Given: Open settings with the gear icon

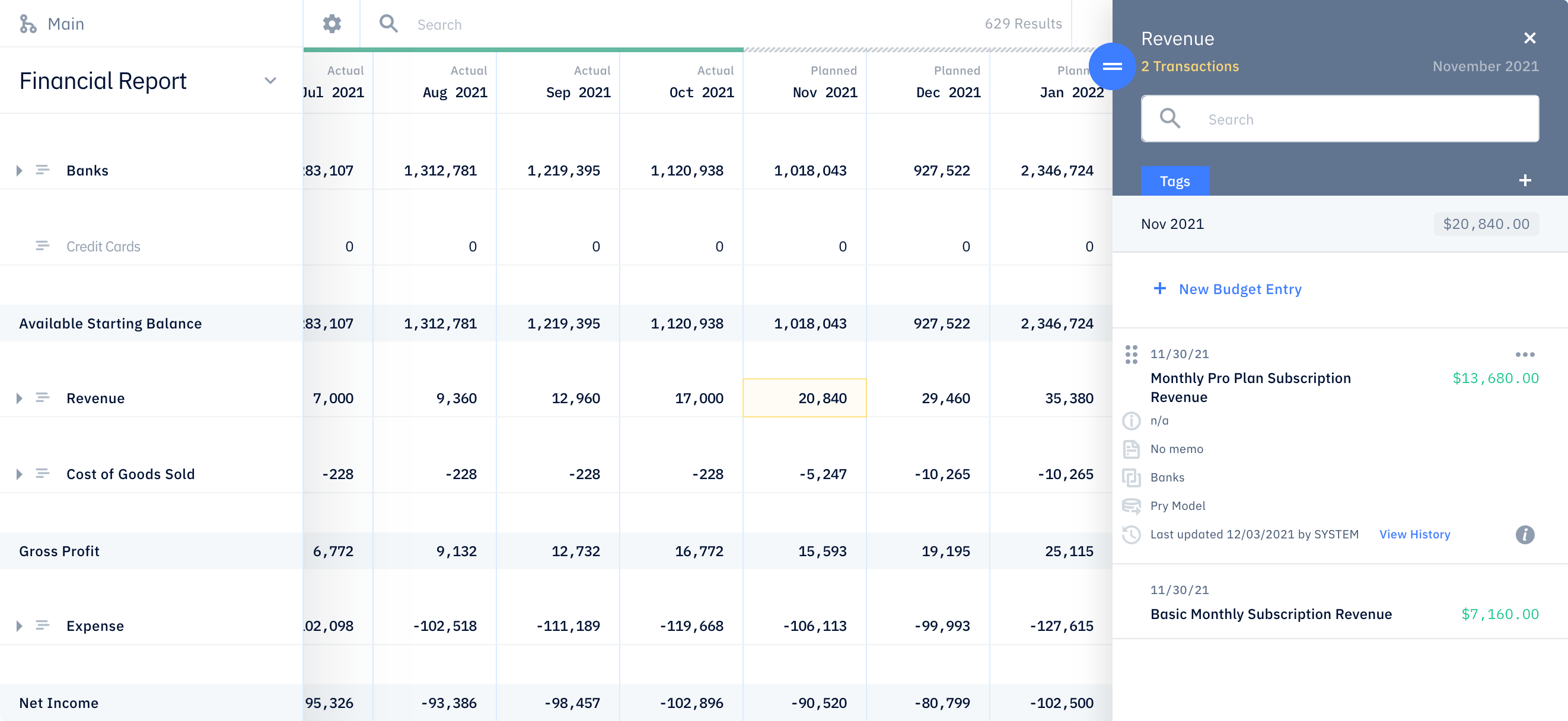Looking at the screenshot, I should [x=332, y=24].
